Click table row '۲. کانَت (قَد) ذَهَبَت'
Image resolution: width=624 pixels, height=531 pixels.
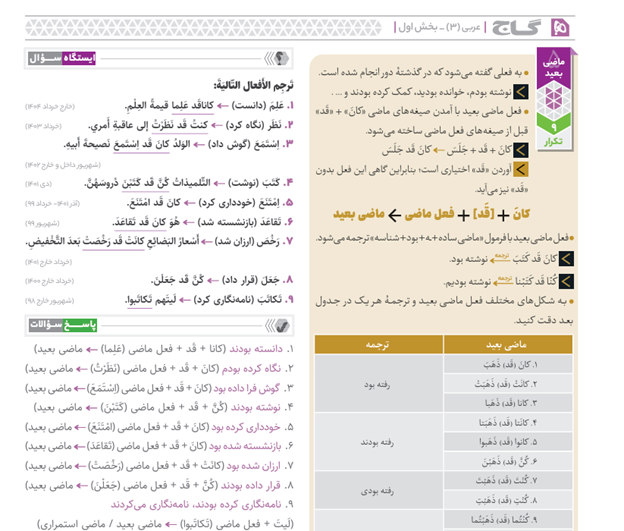click(x=508, y=384)
